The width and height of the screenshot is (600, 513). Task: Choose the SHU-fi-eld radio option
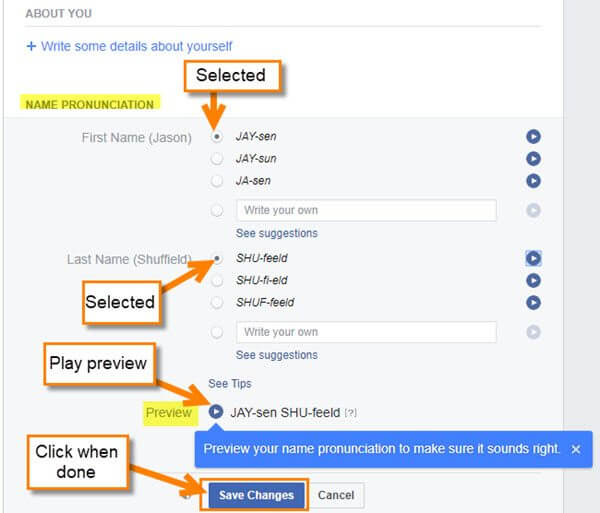tap(217, 280)
